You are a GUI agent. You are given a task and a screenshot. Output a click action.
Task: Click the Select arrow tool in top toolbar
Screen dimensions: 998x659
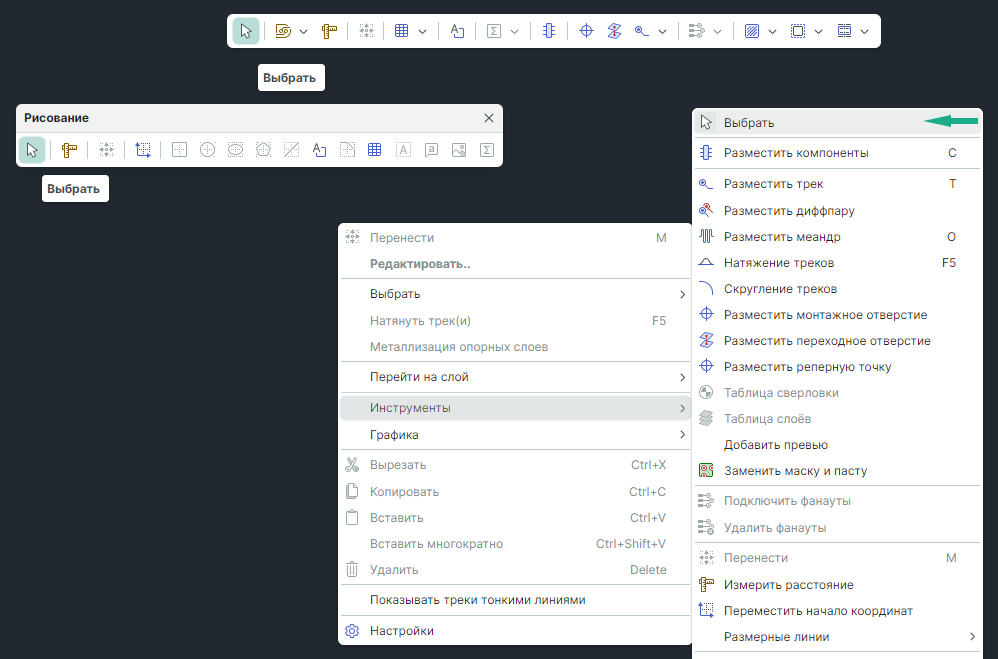tap(246, 31)
